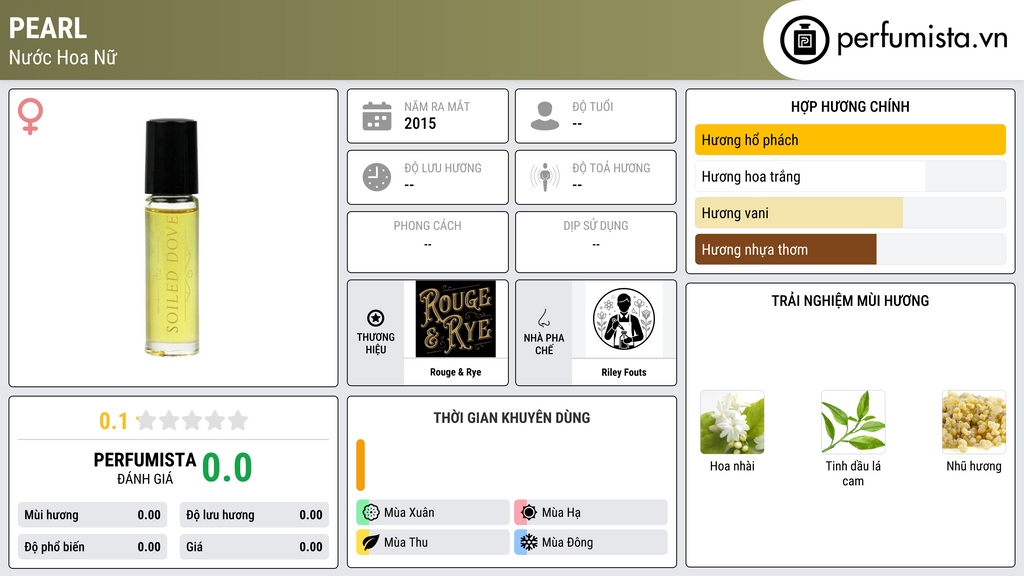The height and width of the screenshot is (576, 1024).
Task: Click the nose icon above Nhà pha chế
Action: pos(543,318)
